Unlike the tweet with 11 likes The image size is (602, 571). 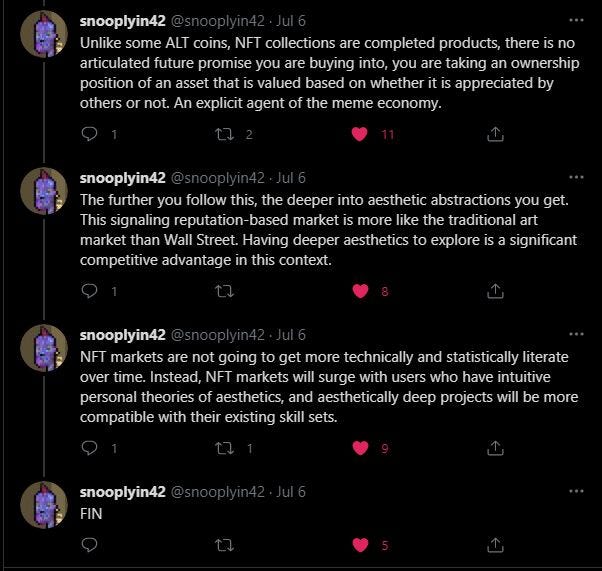pos(360,134)
